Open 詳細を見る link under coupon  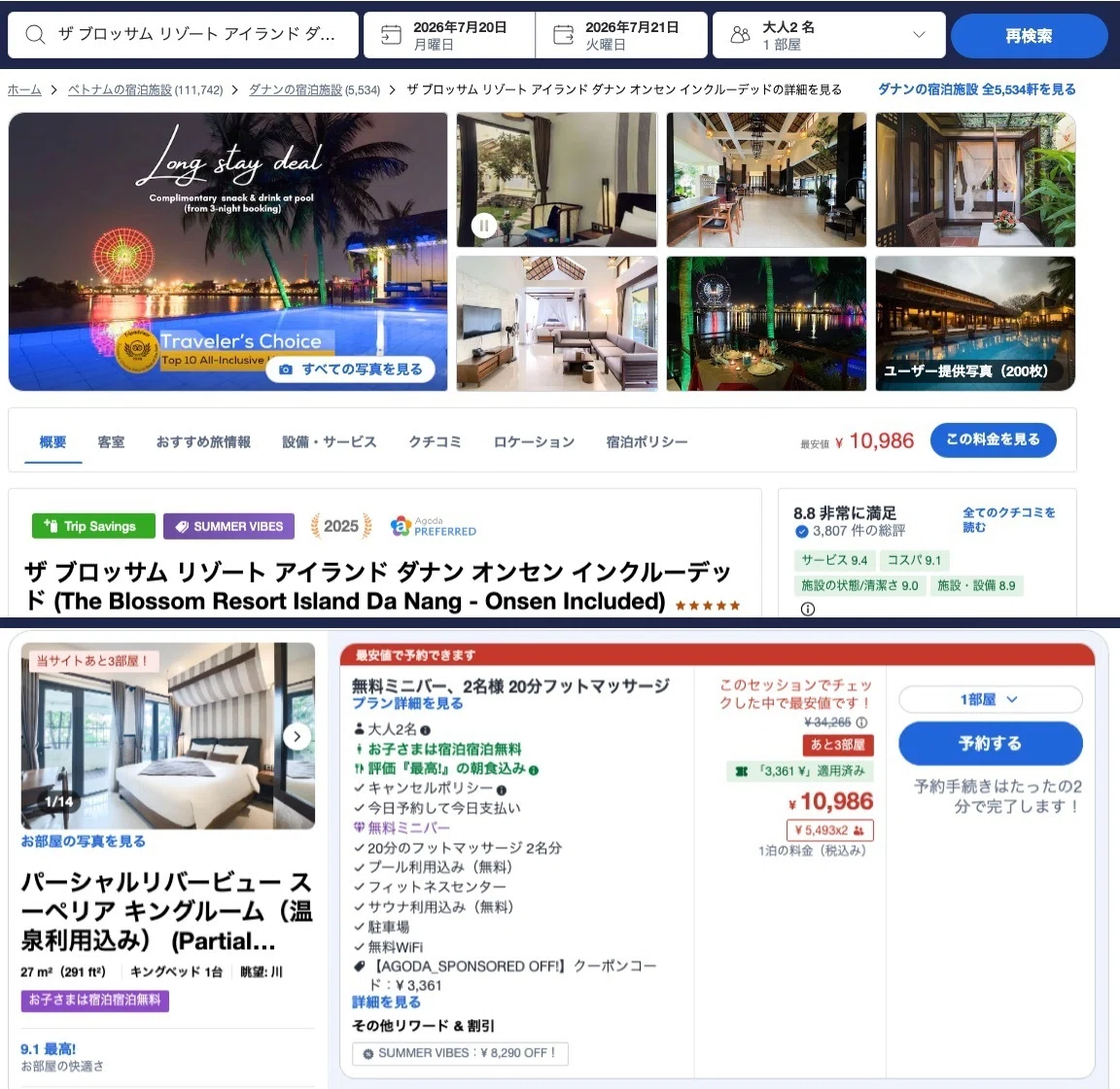pyautogui.click(x=386, y=1002)
